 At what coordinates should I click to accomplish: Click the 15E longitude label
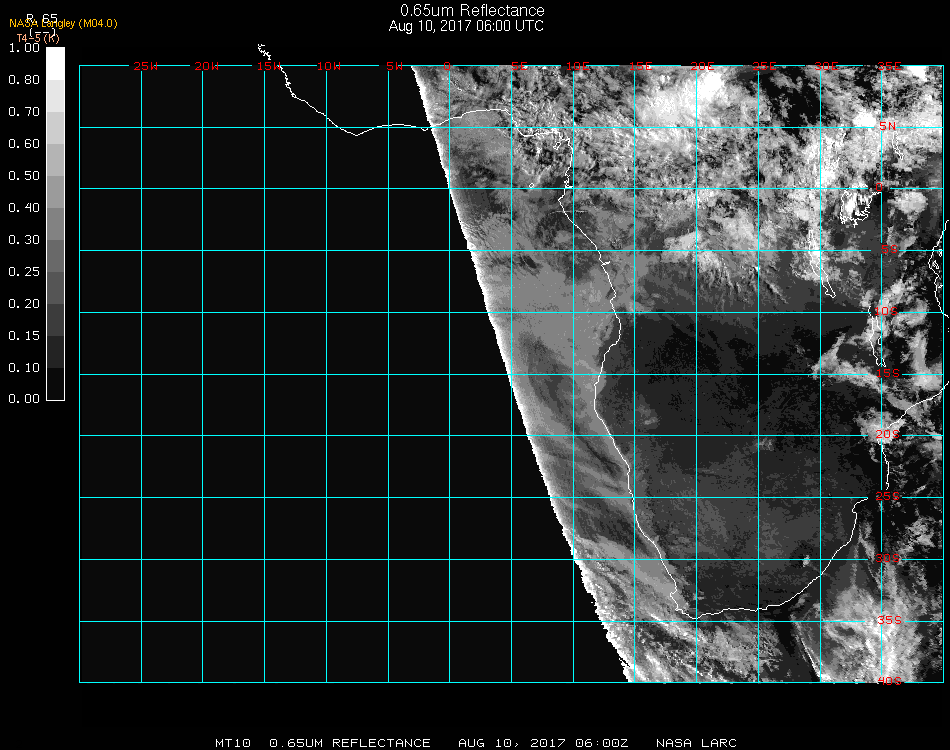(640, 66)
